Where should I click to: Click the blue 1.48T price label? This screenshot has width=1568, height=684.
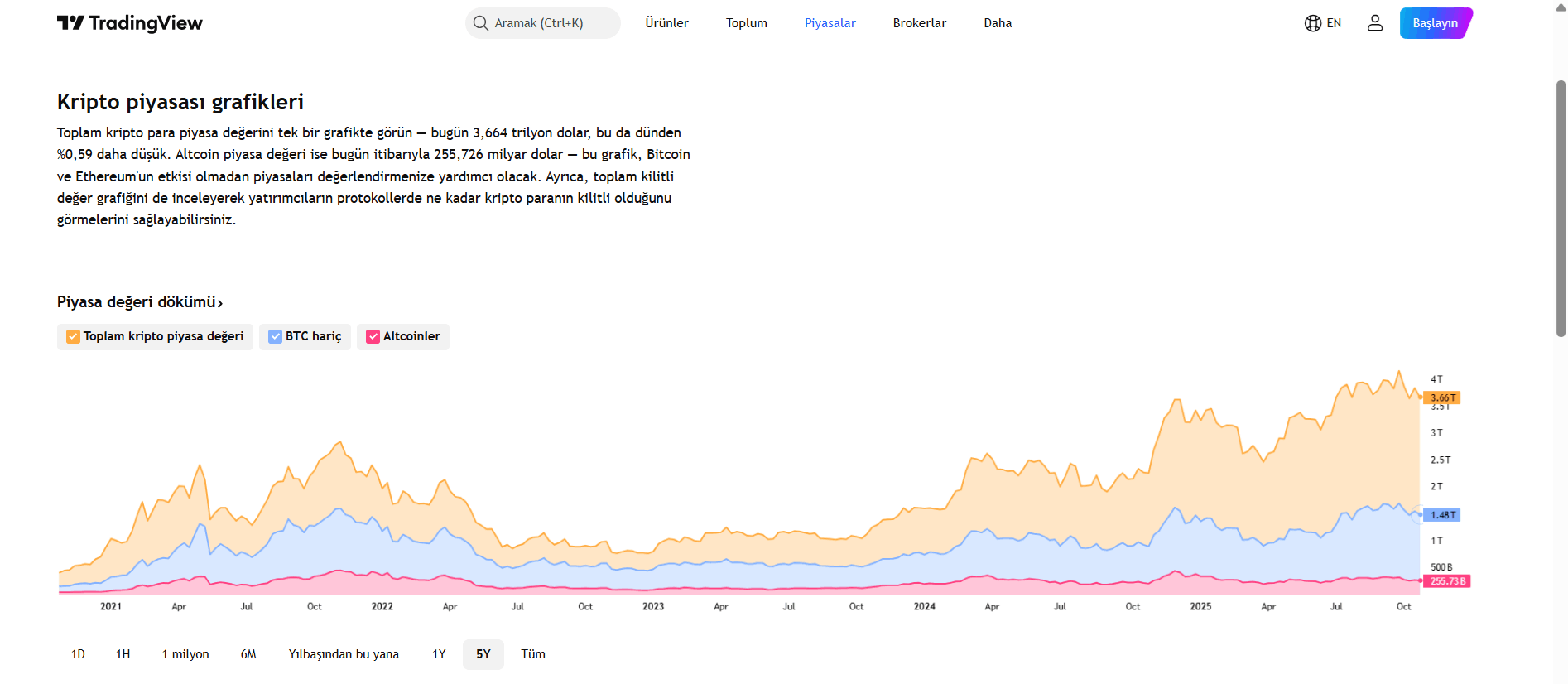tap(1443, 515)
